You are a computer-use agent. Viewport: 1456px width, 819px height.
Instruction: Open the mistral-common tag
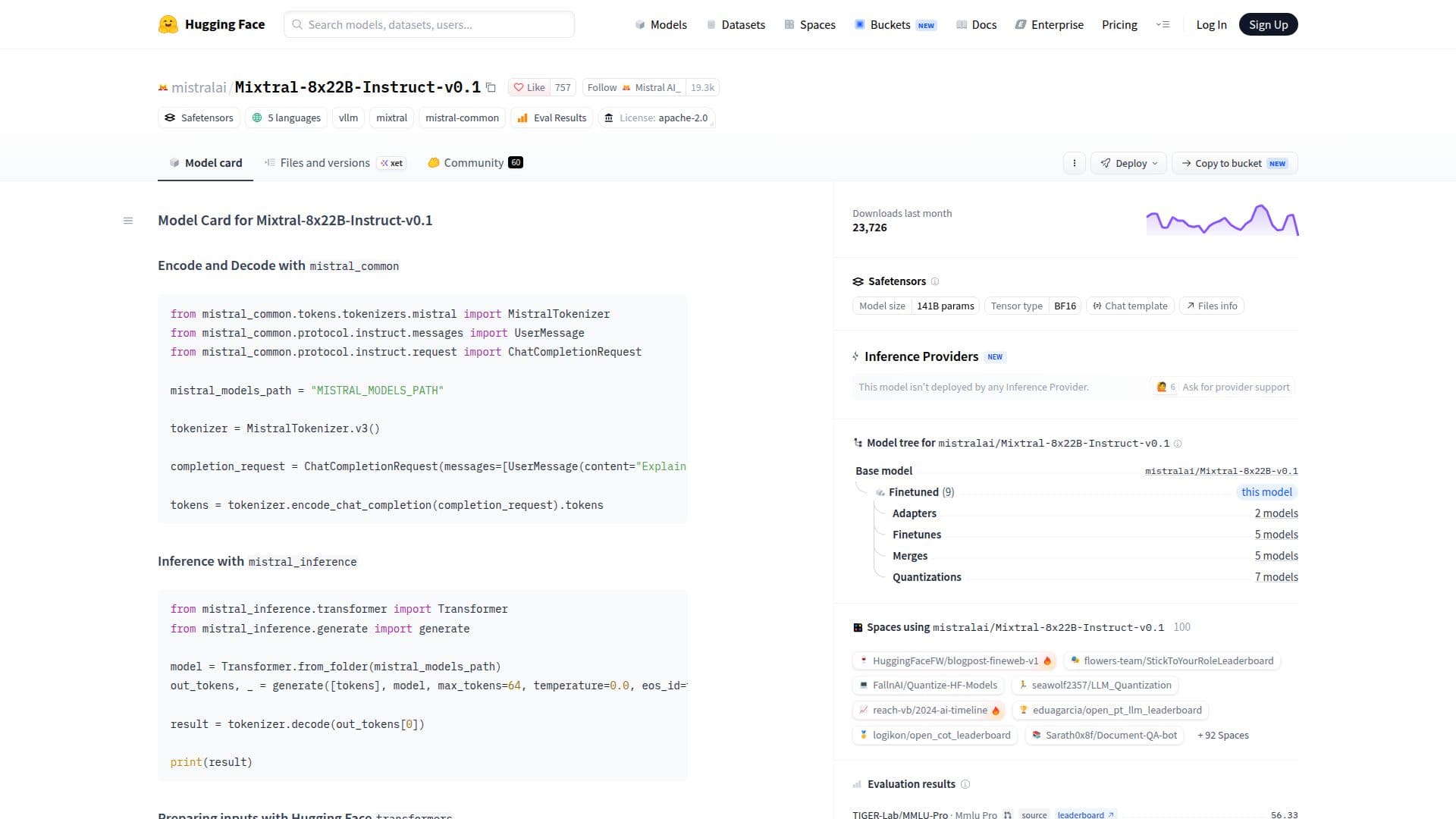(x=462, y=118)
